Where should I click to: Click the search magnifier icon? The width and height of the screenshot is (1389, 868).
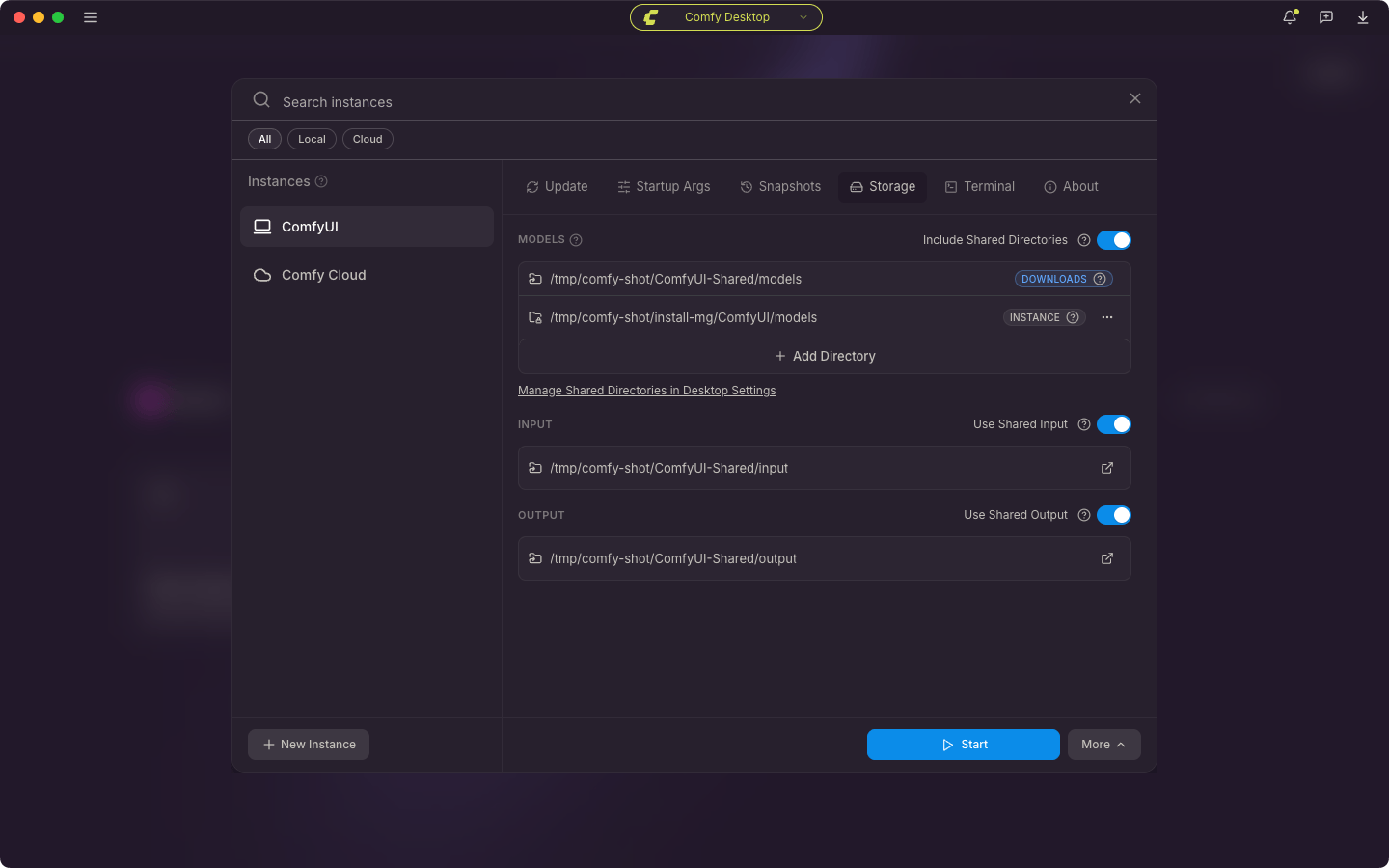pos(261,99)
